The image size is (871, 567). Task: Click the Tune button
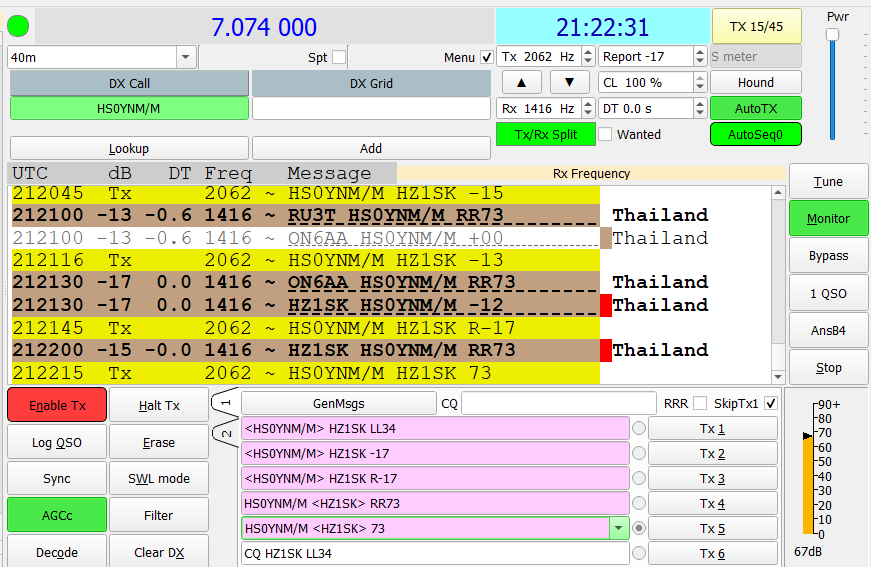828,182
